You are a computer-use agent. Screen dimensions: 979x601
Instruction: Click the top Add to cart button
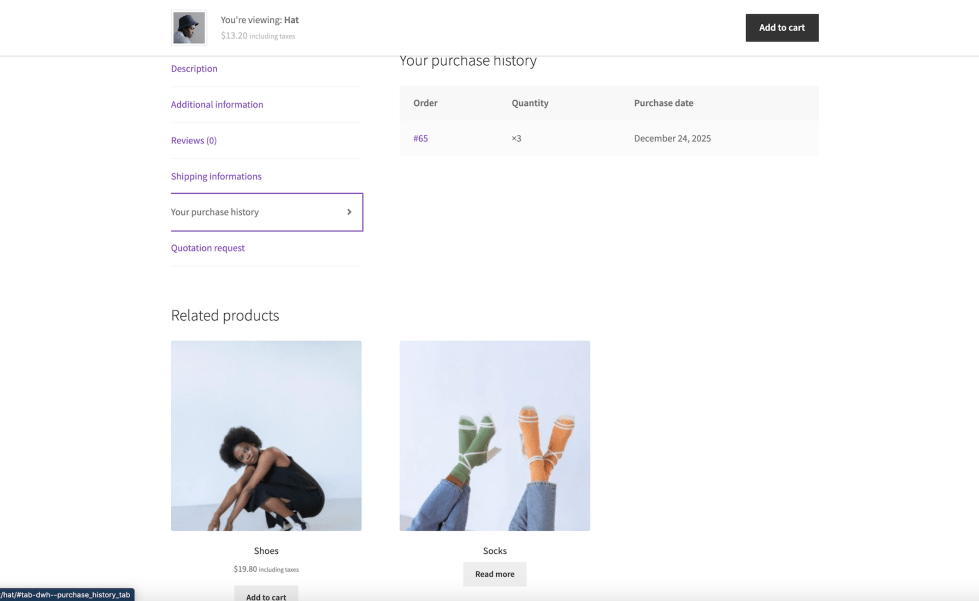781,28
